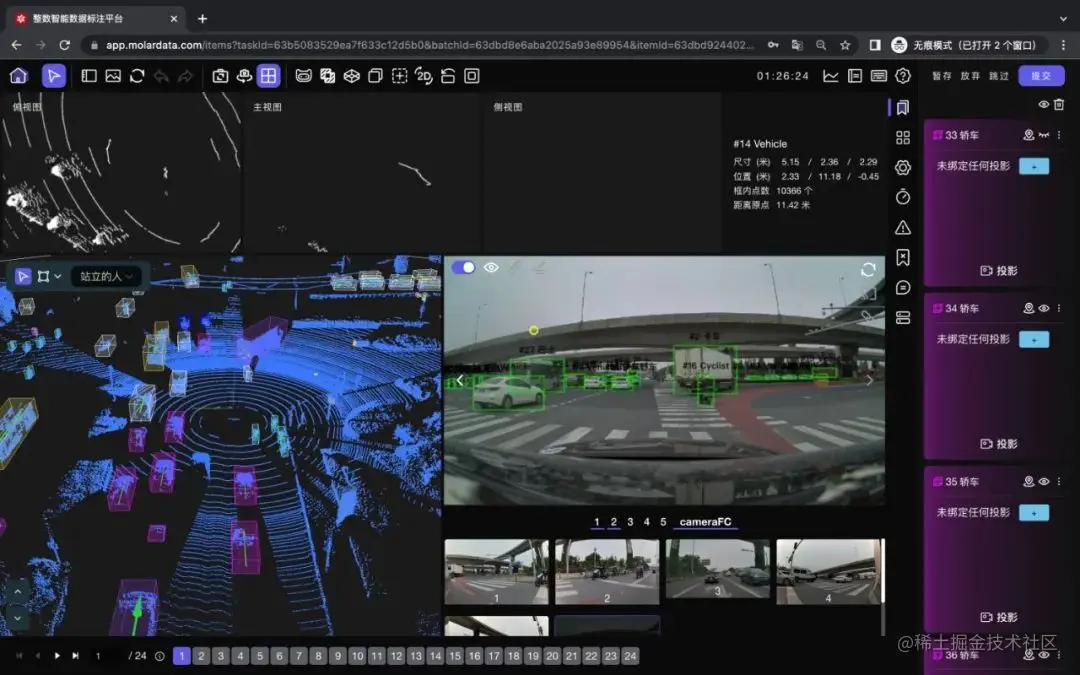Click the circular-arrows sync icon in the top toolbar
This screenshot has height=675, width=1080.
[137, 76]
